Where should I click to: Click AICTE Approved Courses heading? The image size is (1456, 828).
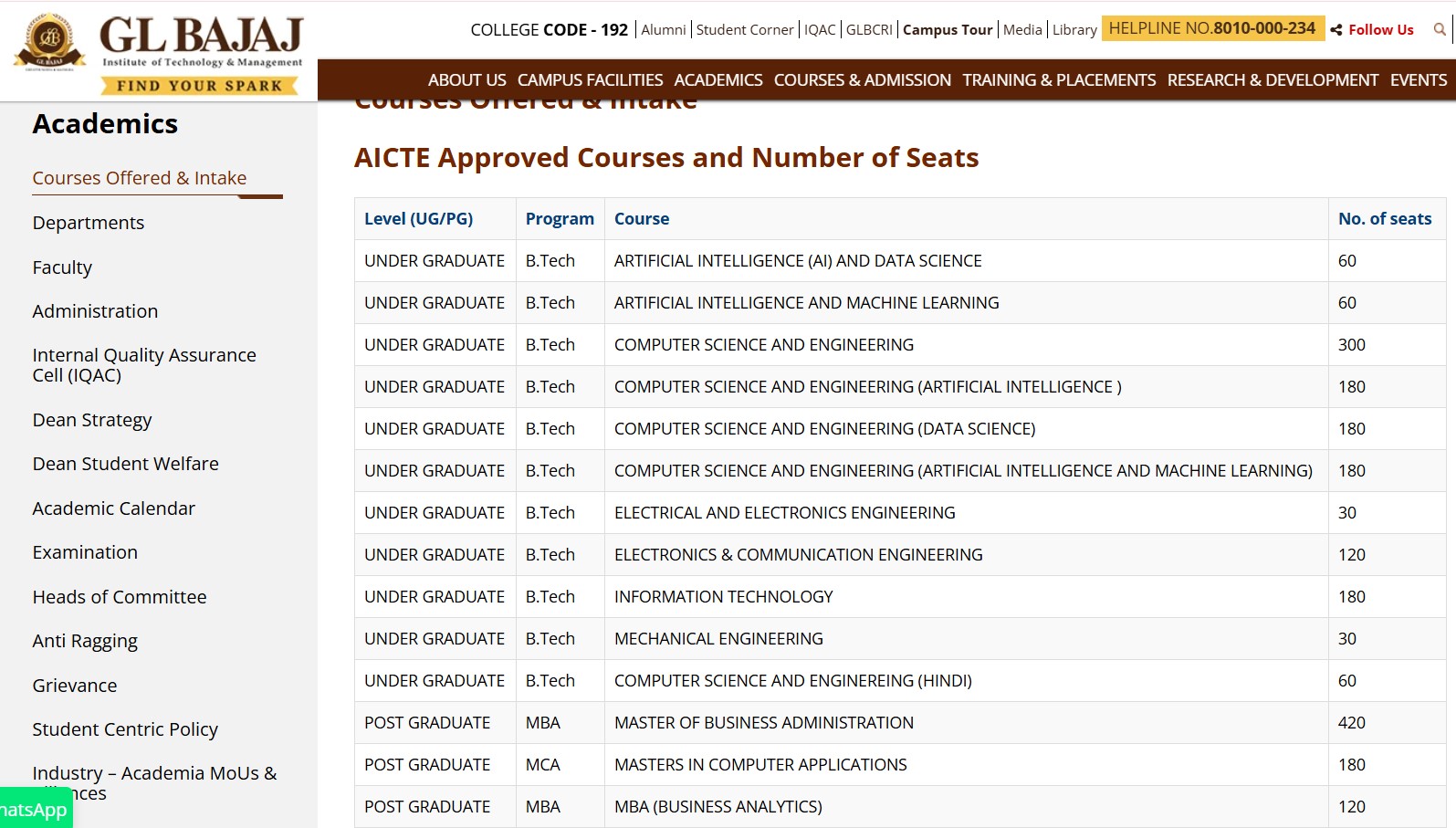click(x=666, y=158)
